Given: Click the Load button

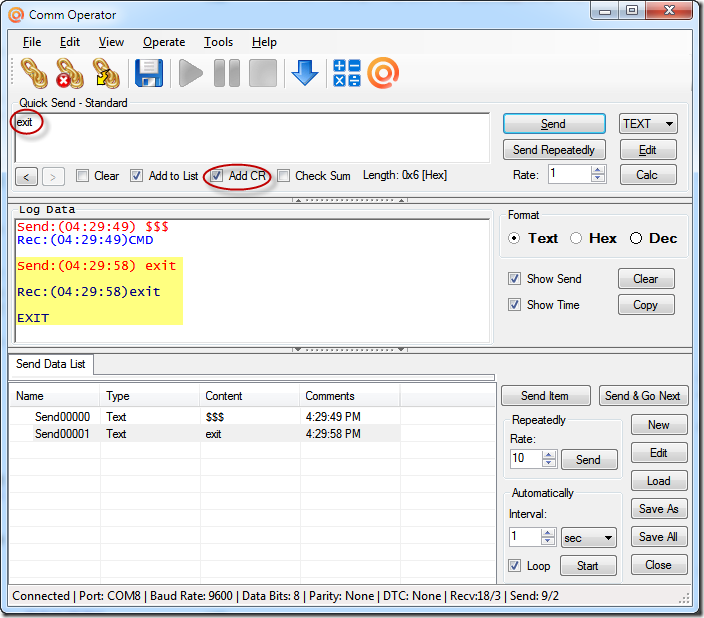Looking at the screenshot, I should pos(659,481).
